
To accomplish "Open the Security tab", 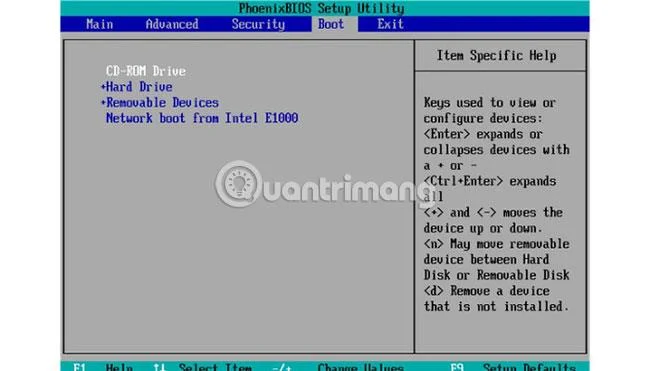I will coord(258,24).
